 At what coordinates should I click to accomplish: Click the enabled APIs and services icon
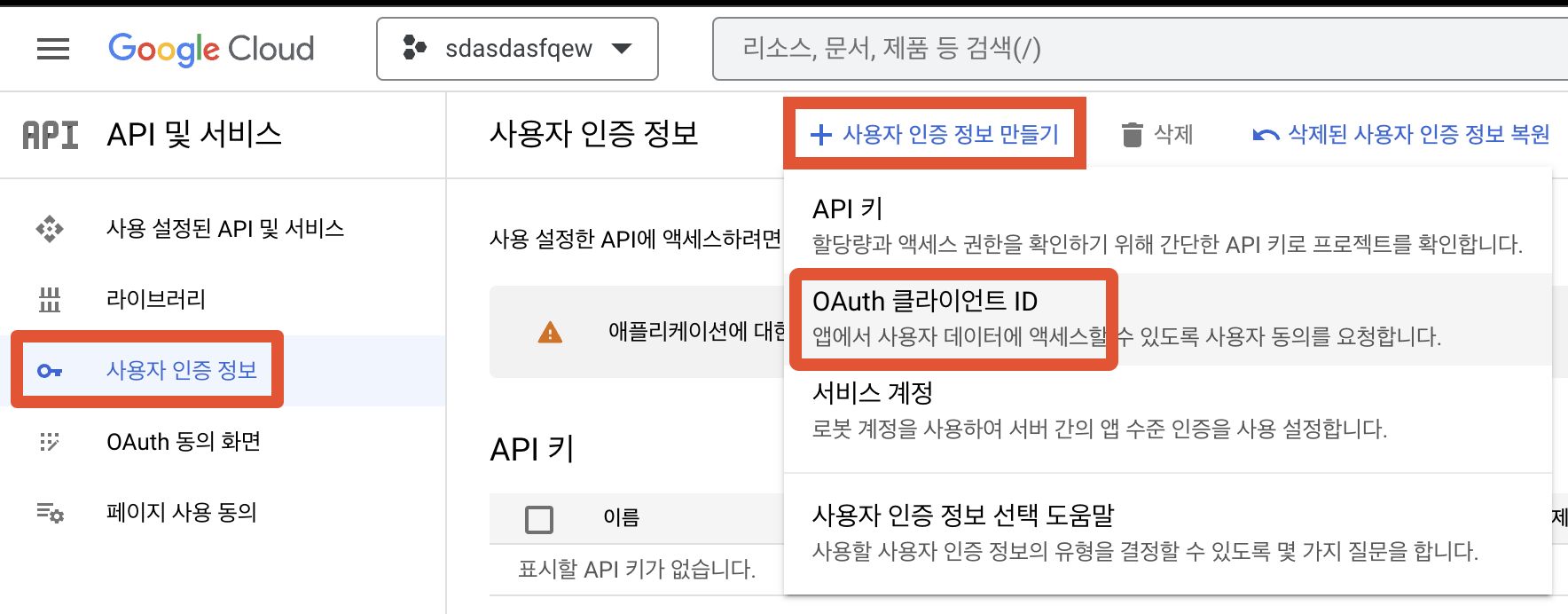click(50, 229)
